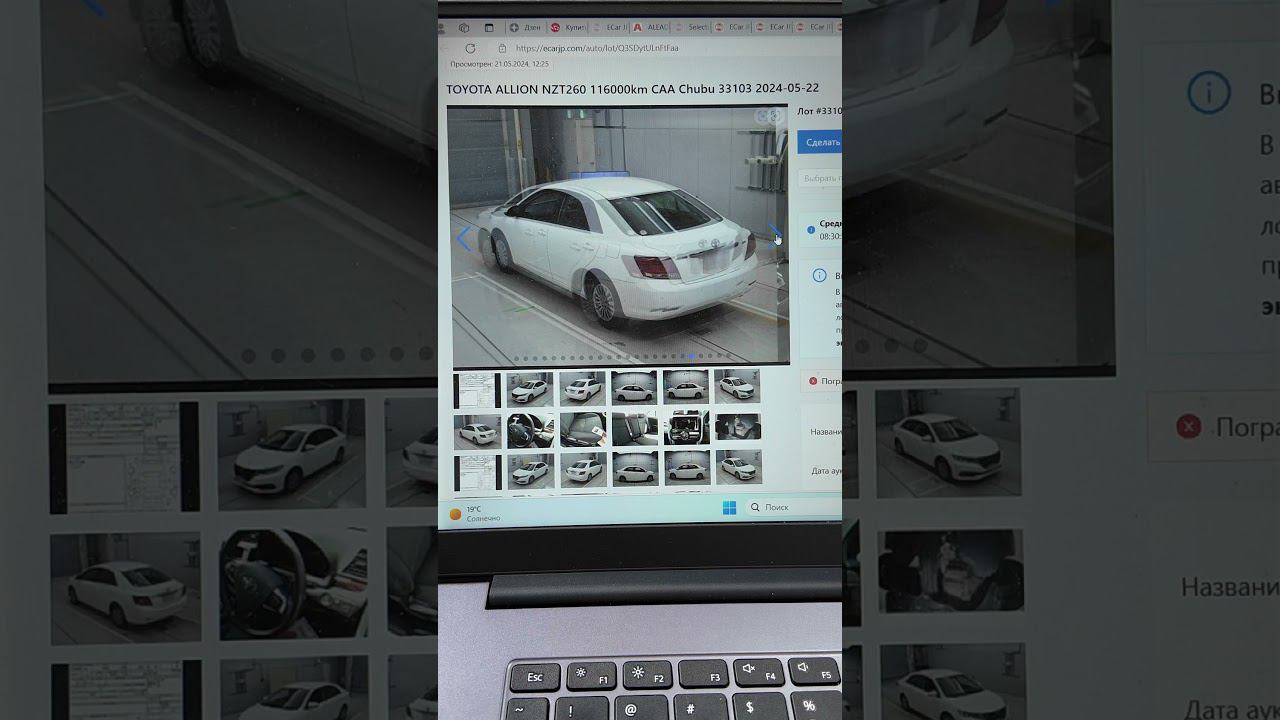Click the site info padlock icon
Image resolution: width=1280 pixels, height=720 pixels.
click(502, 48)
